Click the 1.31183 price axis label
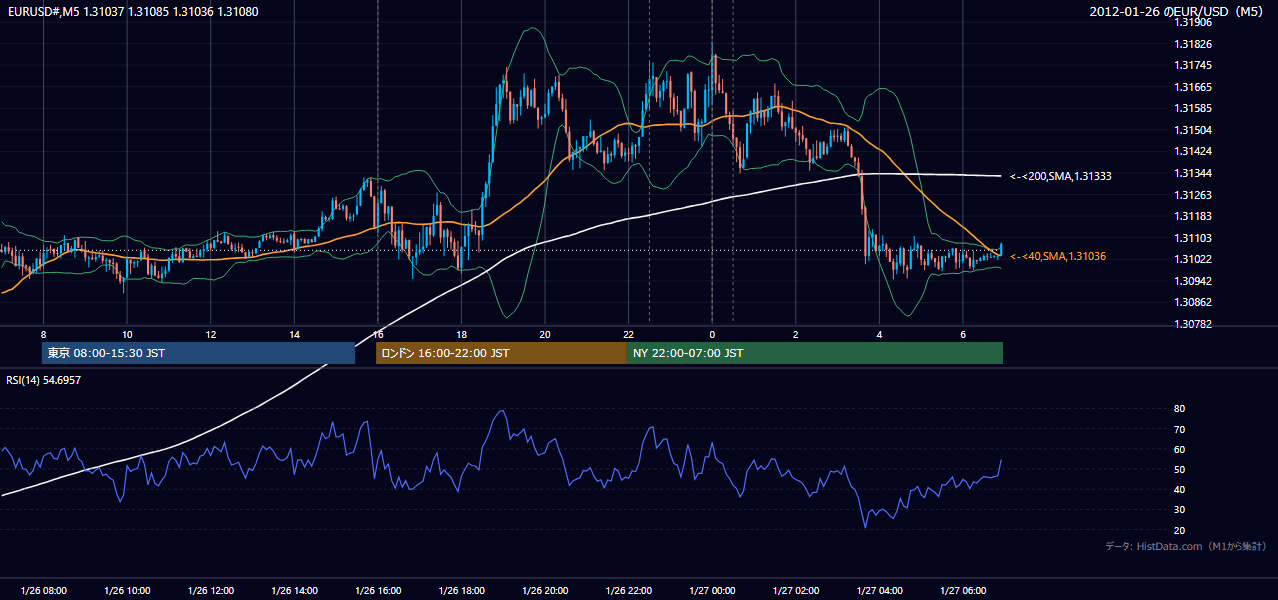1278x600 pixels. click(x=1194, y=216)
